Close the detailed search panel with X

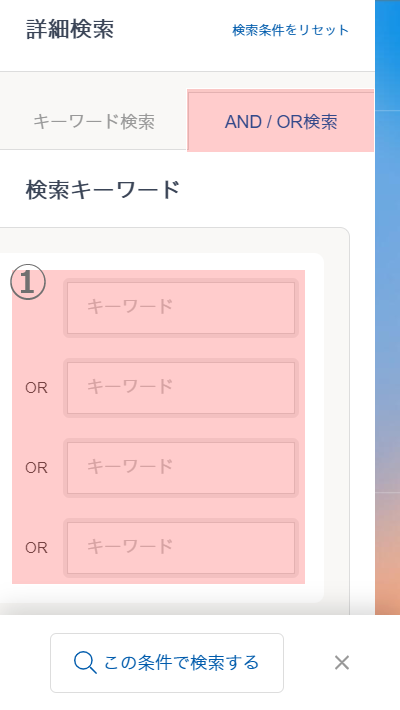pyautogui.click(x=342, y=663)
